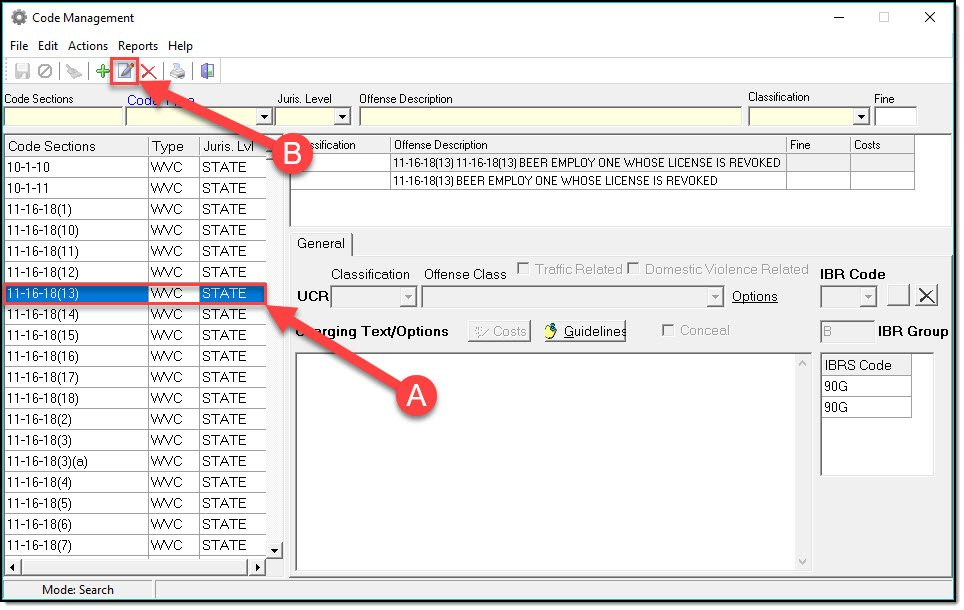Click the red X Delete icon
The height and width of the screenshot is (610, 964).
(x=148, y=71)
